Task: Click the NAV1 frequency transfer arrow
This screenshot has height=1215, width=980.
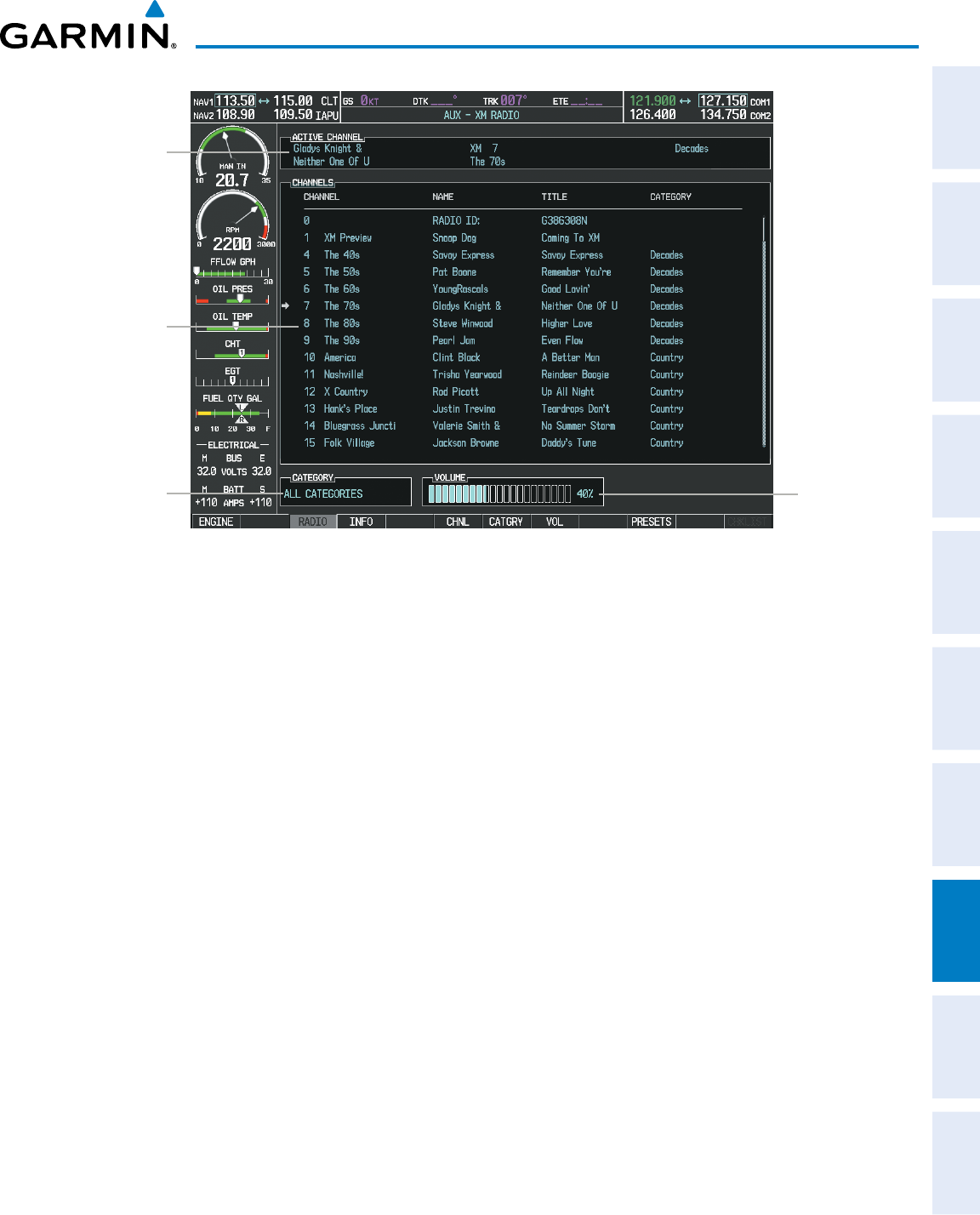Action: 264,100
